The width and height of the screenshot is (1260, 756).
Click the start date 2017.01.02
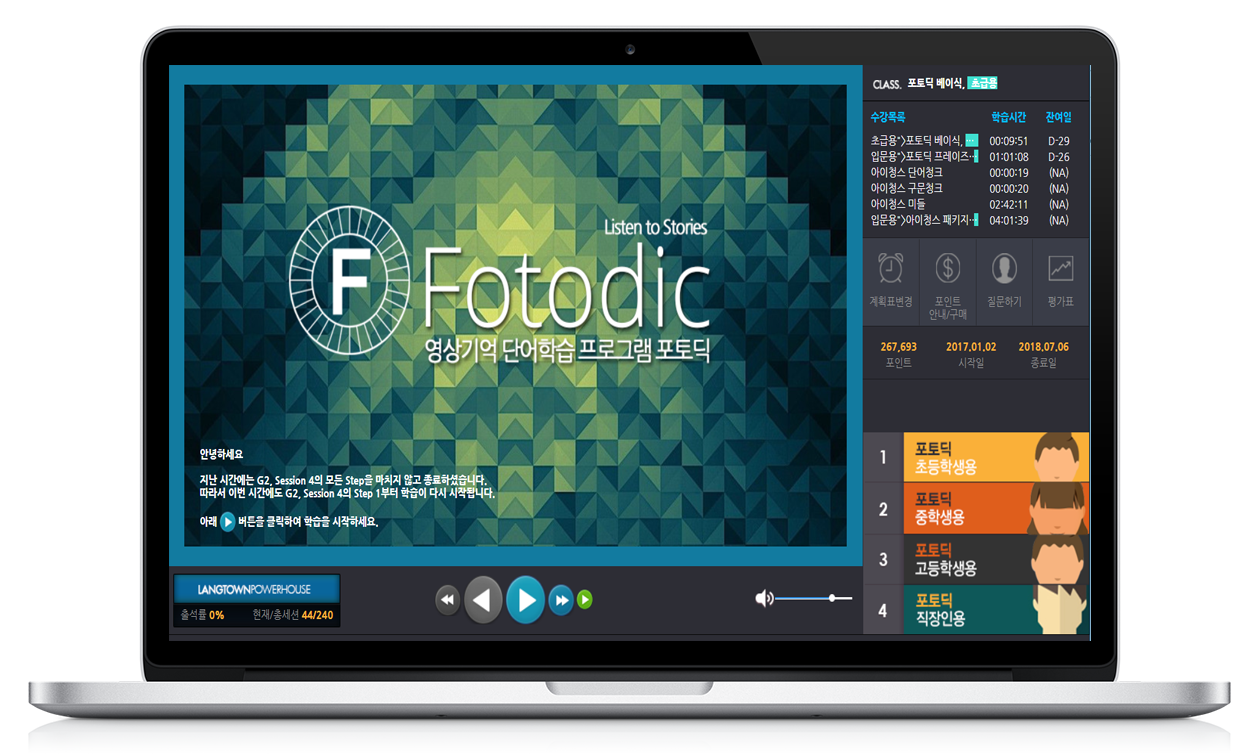(x=971, y=347)
